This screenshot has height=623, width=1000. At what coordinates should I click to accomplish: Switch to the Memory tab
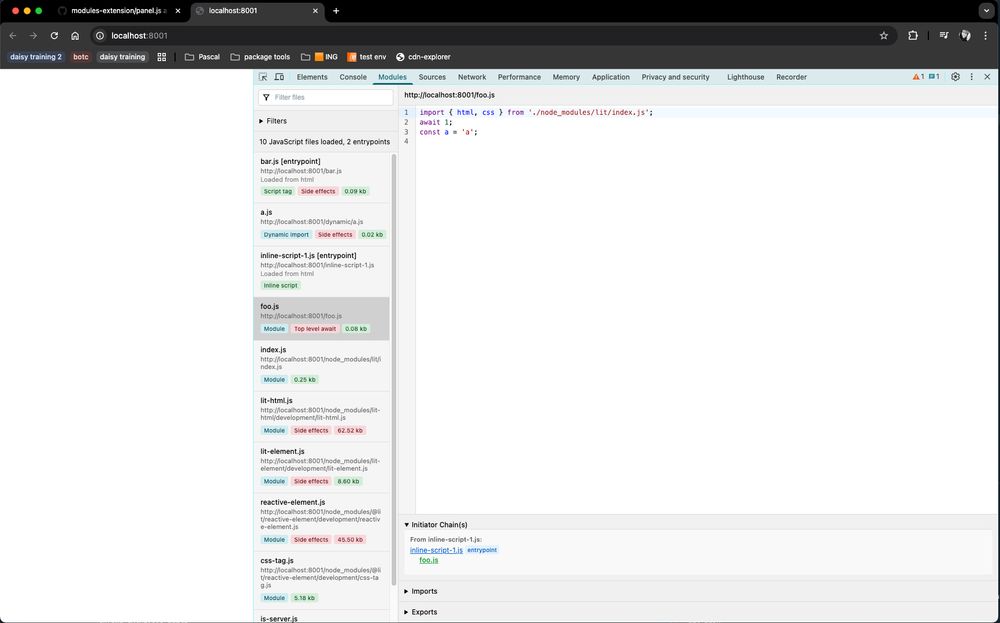point(566,77)
